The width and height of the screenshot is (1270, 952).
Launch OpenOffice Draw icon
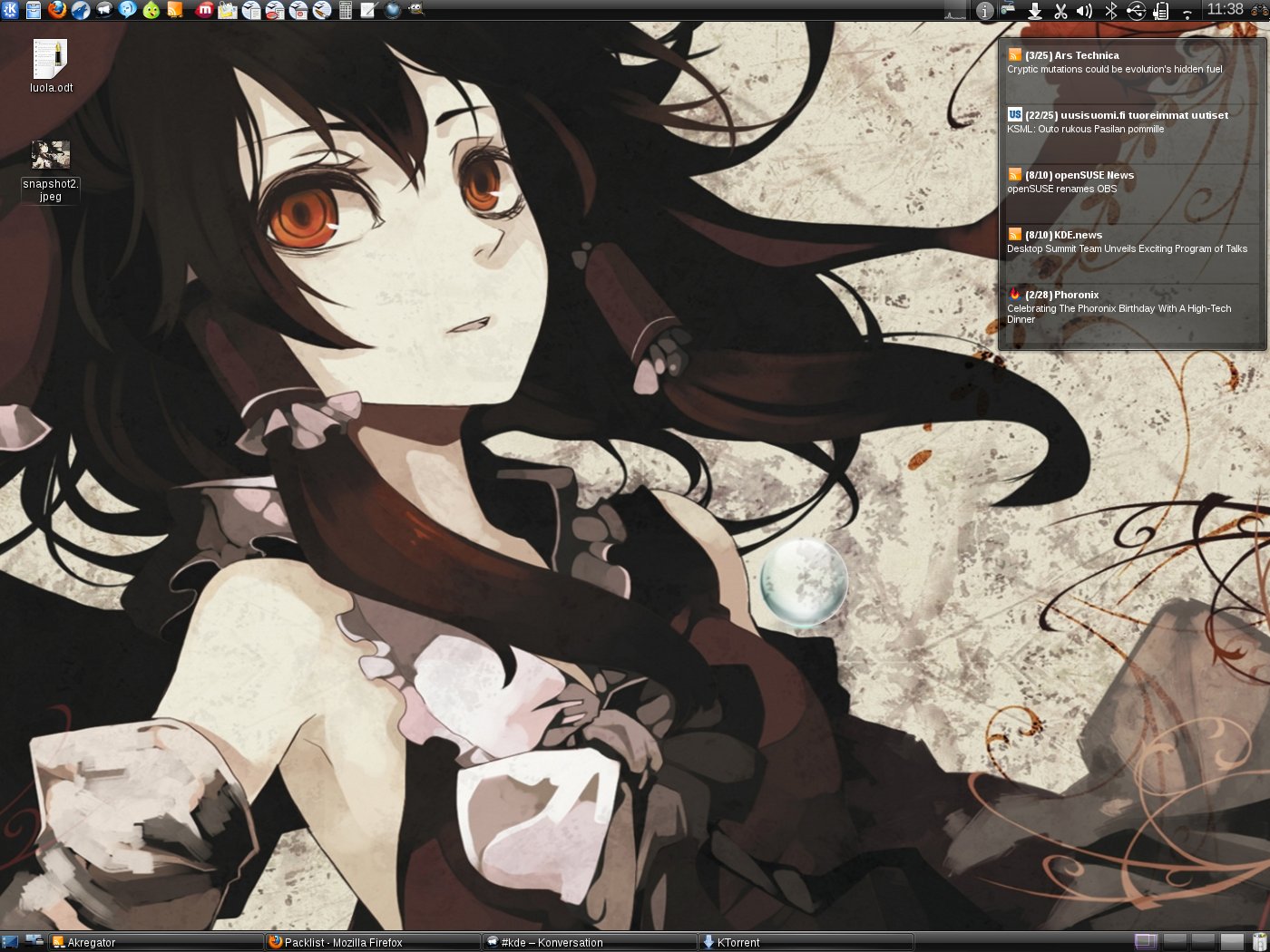click(322, 10)
